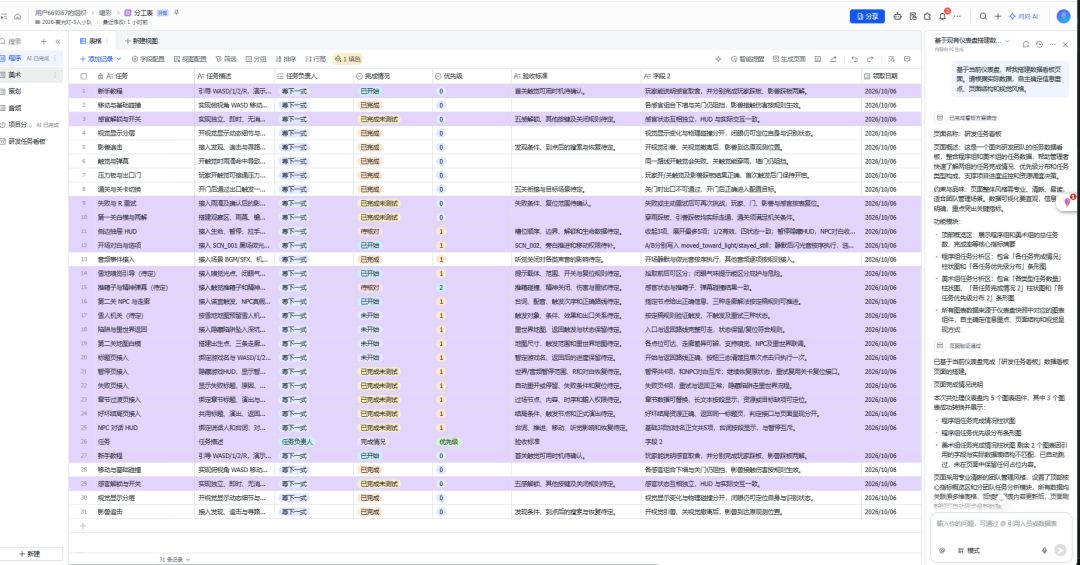Collapse the left sidebar with double-chevron icon

coord(58,41)
